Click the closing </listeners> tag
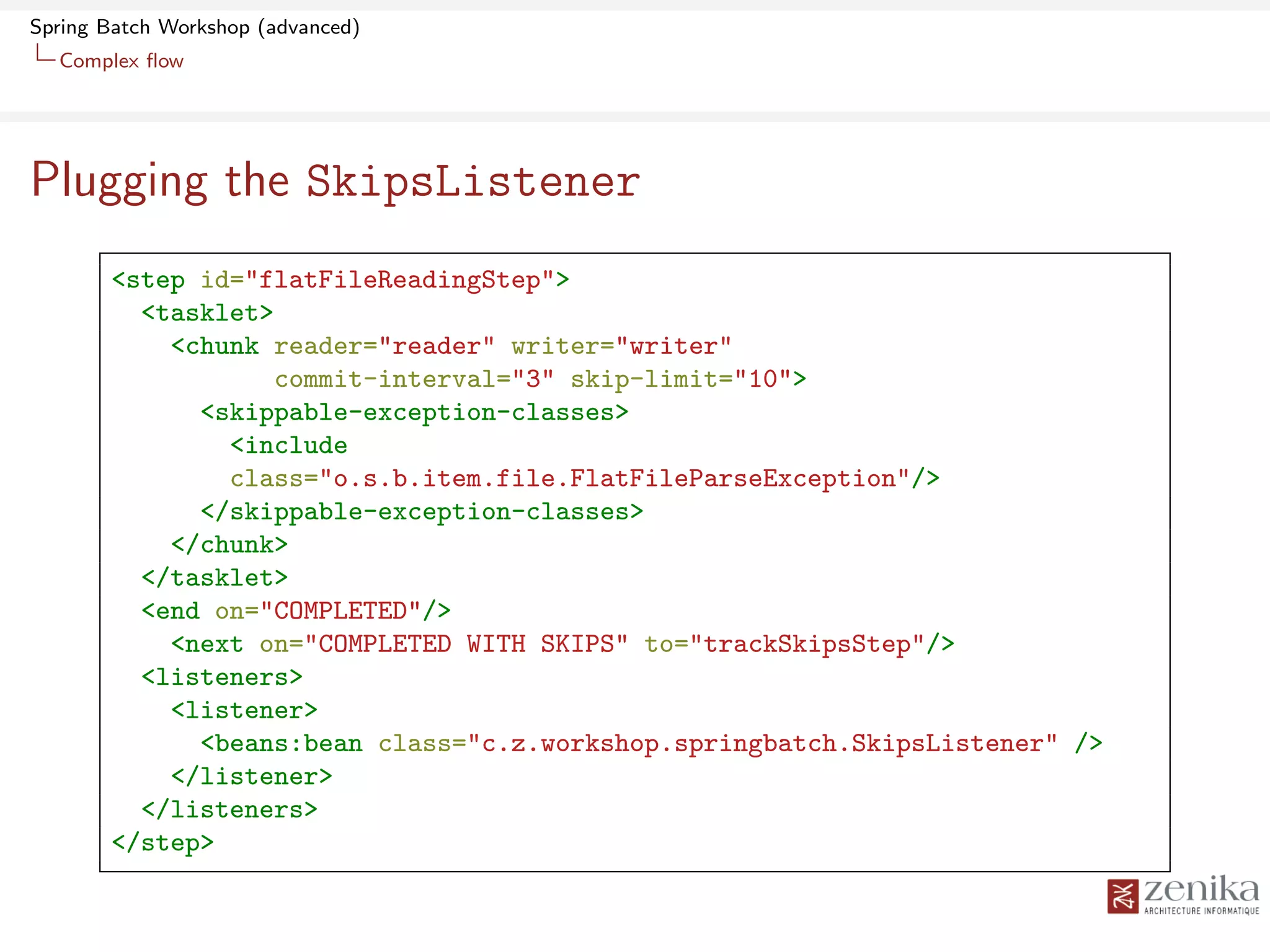The image size is (1270, 952). pyautogui.click(x=229, y=810)
